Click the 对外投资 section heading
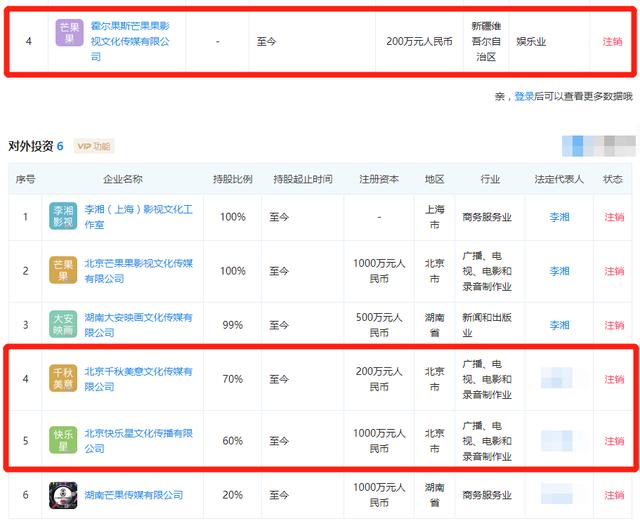The width and height of the screenshot is (640, 521). (x=30, y=146)
